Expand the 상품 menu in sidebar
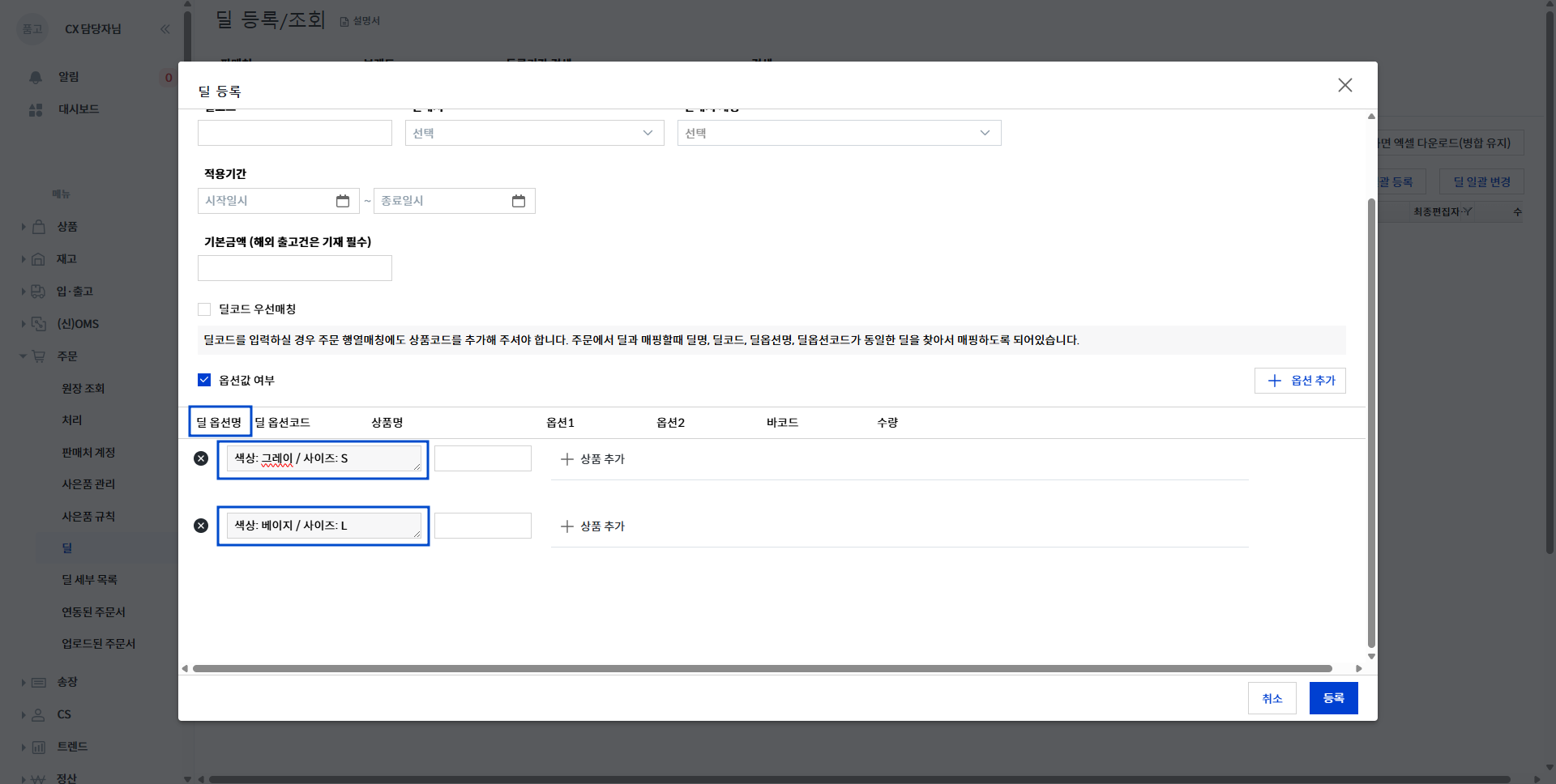Screen dimensions: 1556x784 66,227
